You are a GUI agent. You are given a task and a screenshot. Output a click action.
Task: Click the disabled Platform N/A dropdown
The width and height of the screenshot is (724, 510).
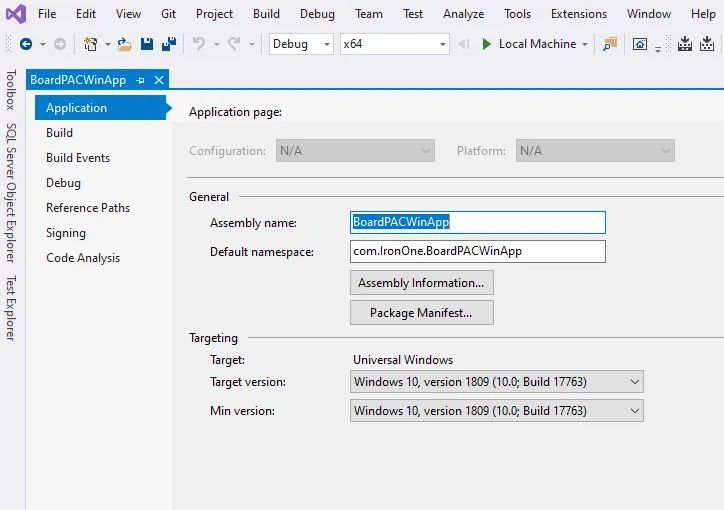coord(595,151)
